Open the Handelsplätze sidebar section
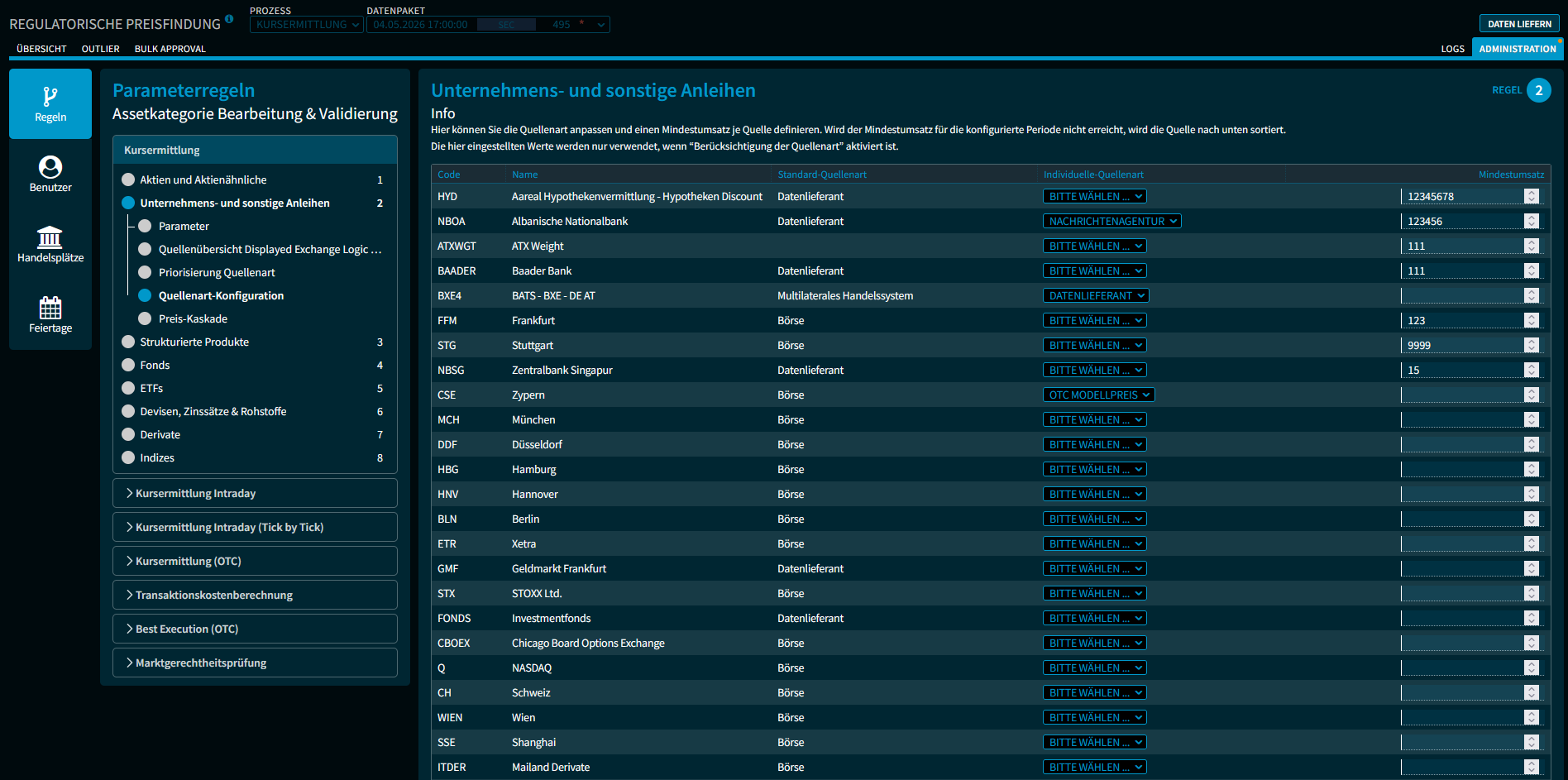The width and height of the screenshot is (1568, 780). (x=50, y=244)
